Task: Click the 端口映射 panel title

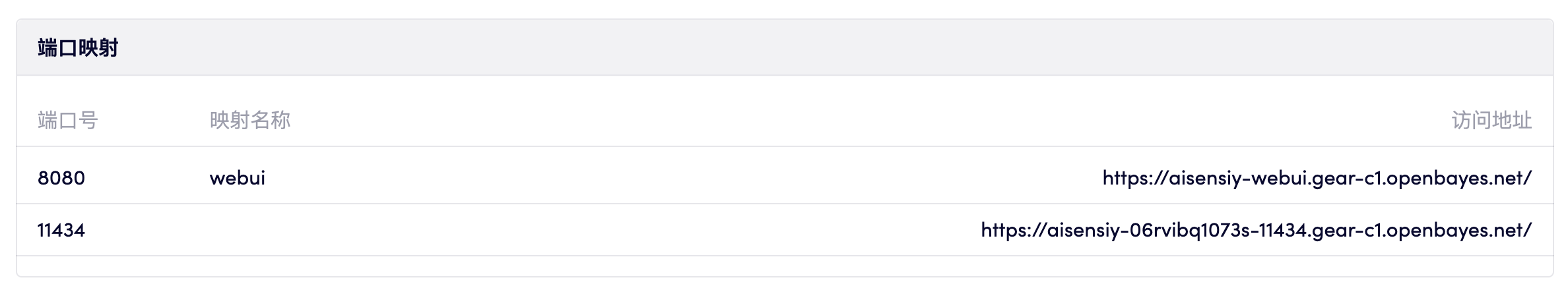Action: (78, 48)
